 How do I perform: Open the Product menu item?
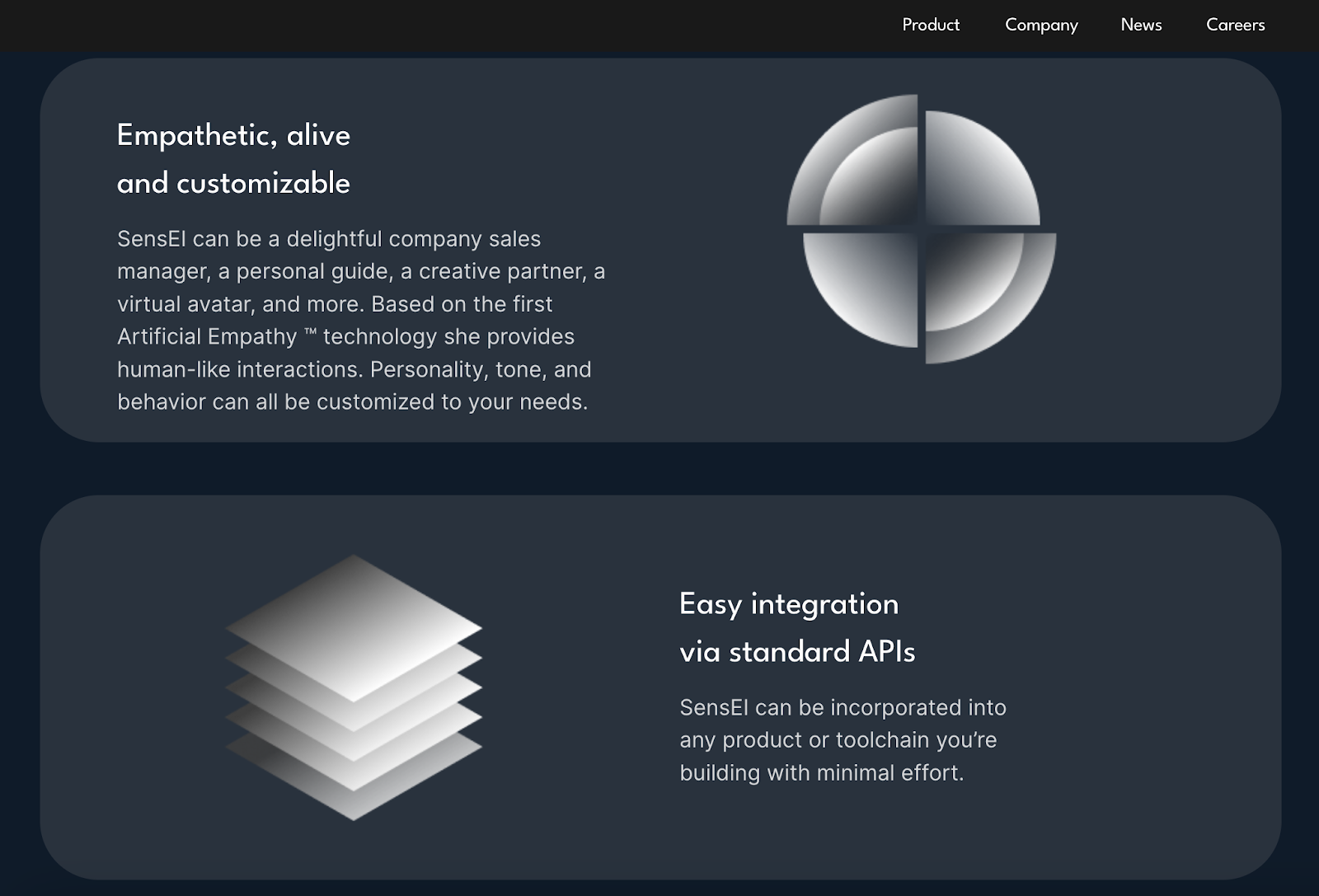coord(931,25)
